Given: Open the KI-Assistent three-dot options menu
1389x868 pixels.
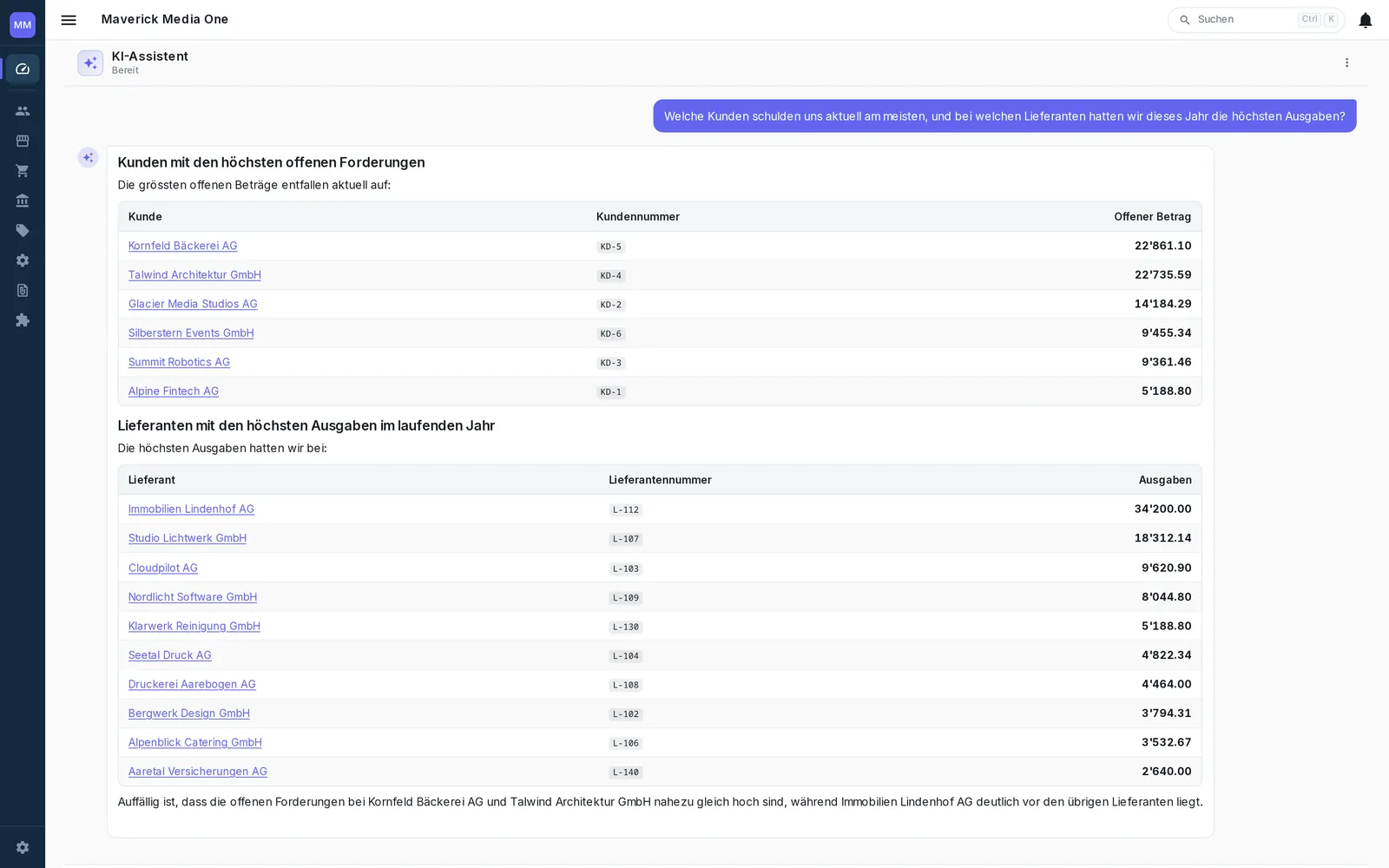Looking at the screenshot, I should [1346, 62].
